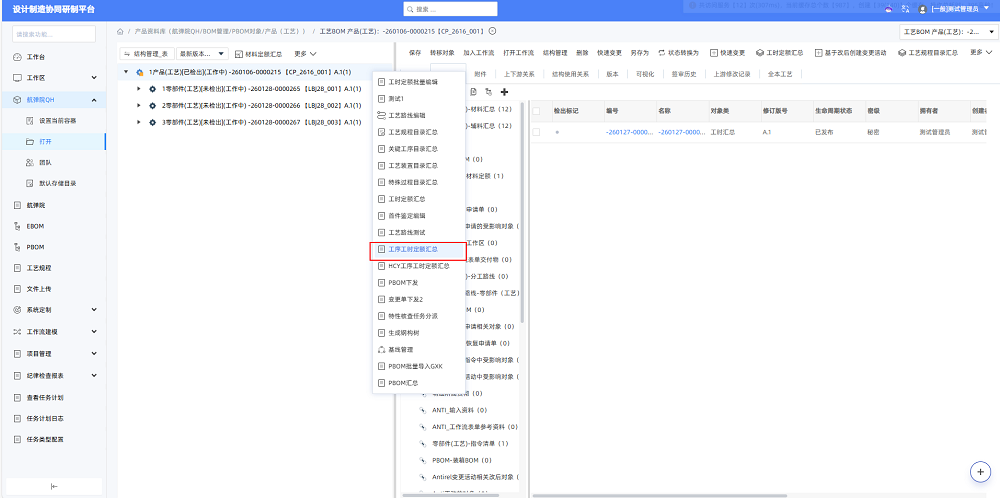Viewport: 1000px width, 498px height.
Task: Select 工序工时定额汇总 from the menu
Action: (418, 249)
